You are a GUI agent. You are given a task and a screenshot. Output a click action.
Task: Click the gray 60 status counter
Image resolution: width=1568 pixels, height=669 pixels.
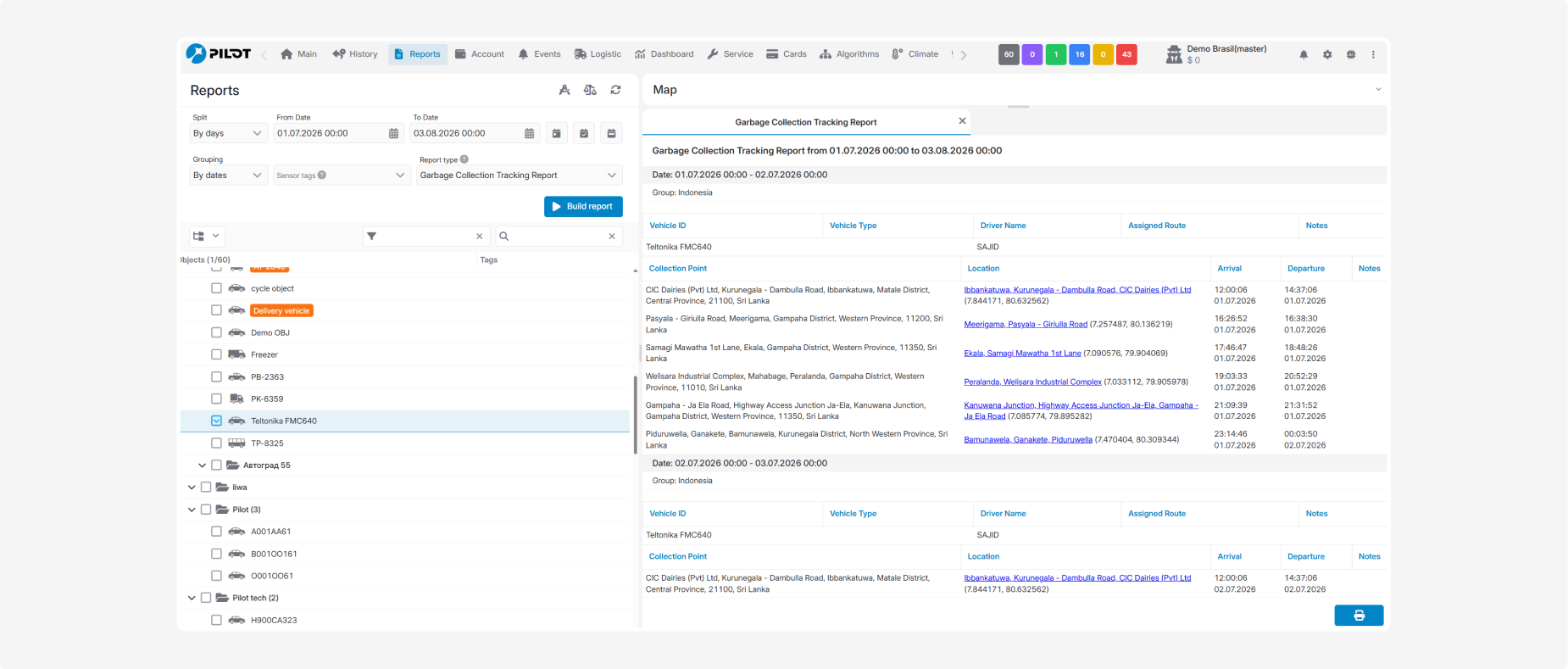coord(1009,54)
